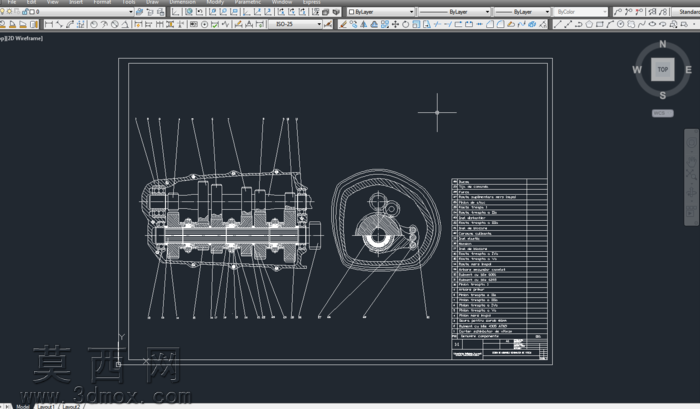
Task: Select the Polyline draw tool
Action: [x=579, y=24]
